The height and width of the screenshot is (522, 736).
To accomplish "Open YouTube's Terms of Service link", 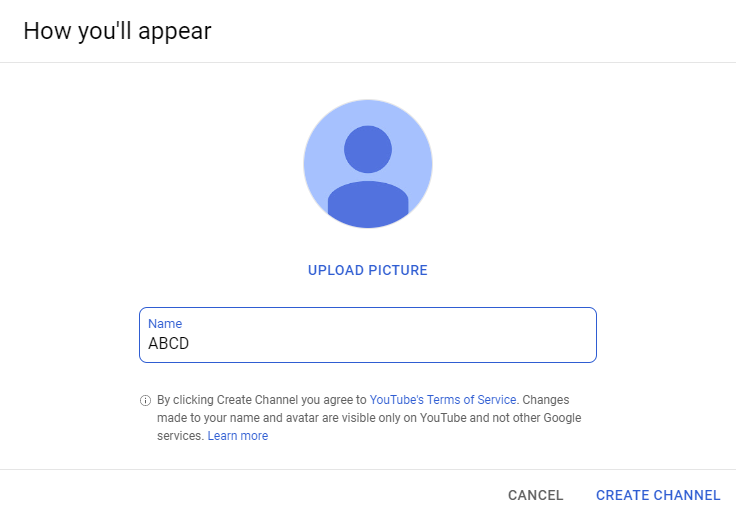I will (x=443, y=399).
